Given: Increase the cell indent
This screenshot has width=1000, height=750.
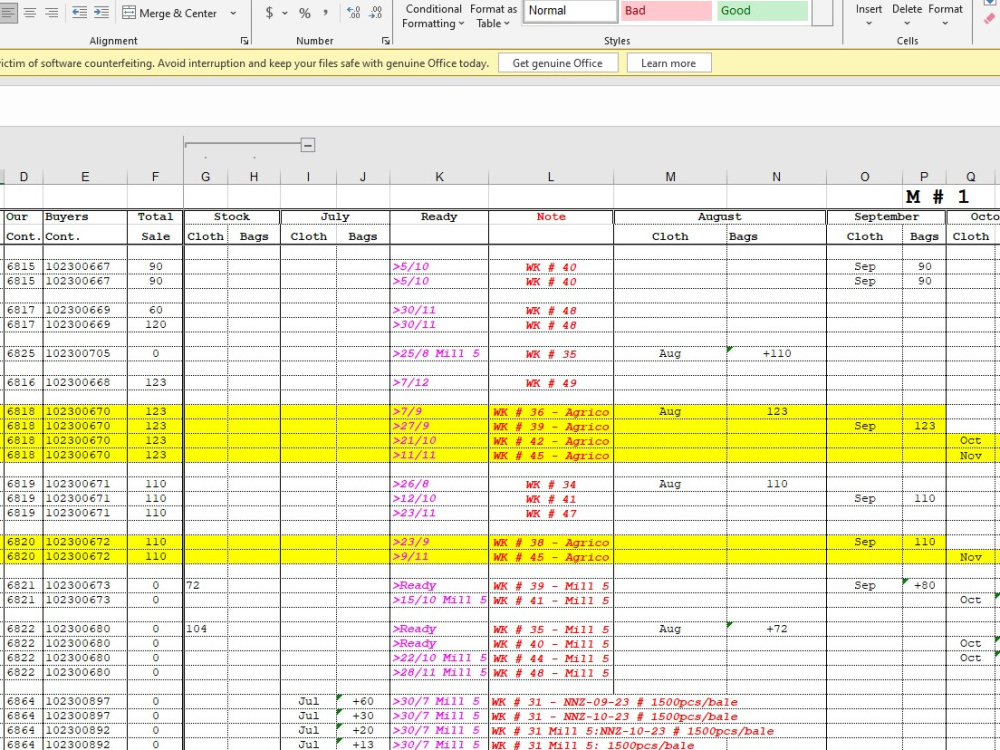Looking at the screenshot, I should 101,13.
